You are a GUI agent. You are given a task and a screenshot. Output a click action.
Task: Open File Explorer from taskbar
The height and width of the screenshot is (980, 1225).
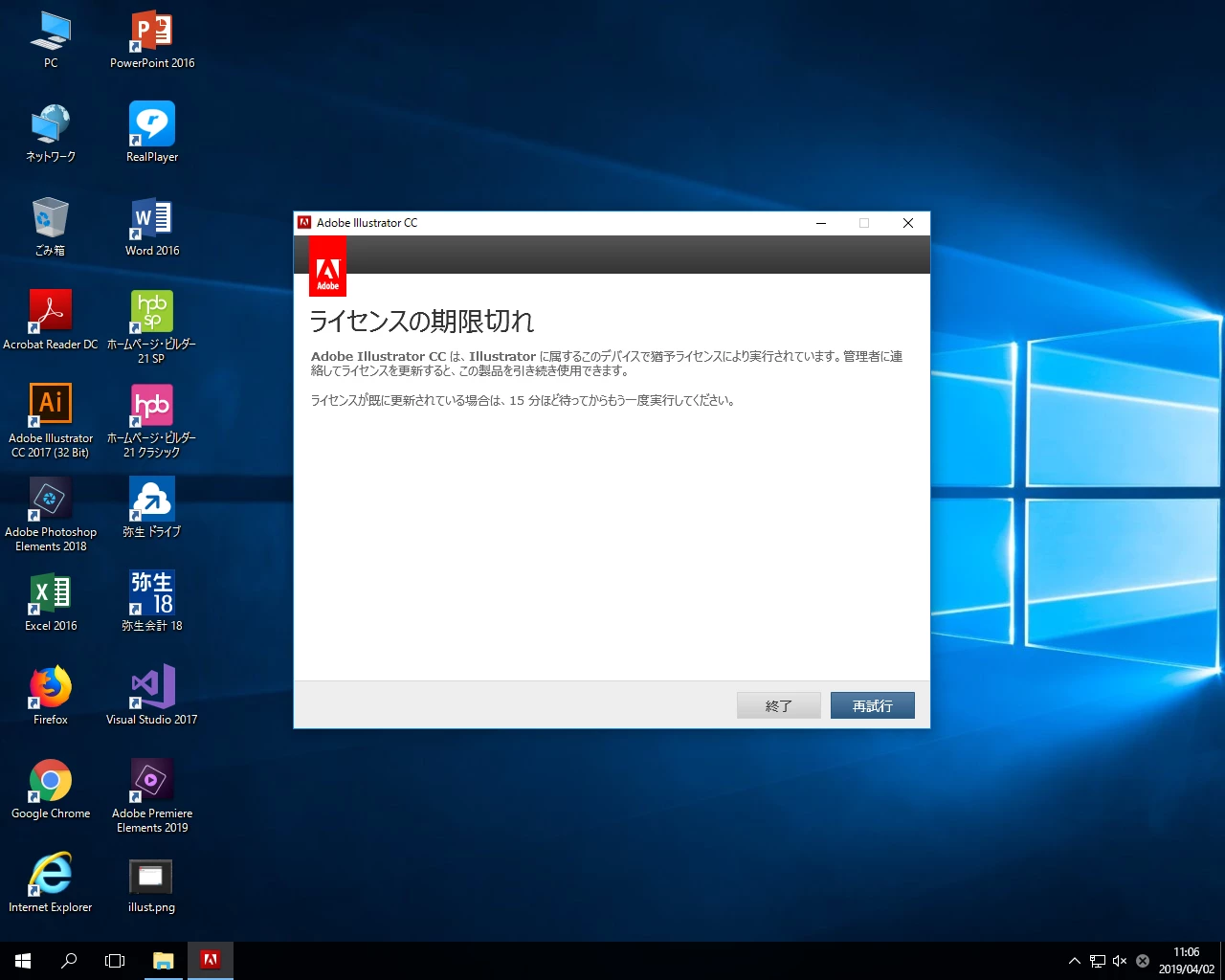coord(164,961)
